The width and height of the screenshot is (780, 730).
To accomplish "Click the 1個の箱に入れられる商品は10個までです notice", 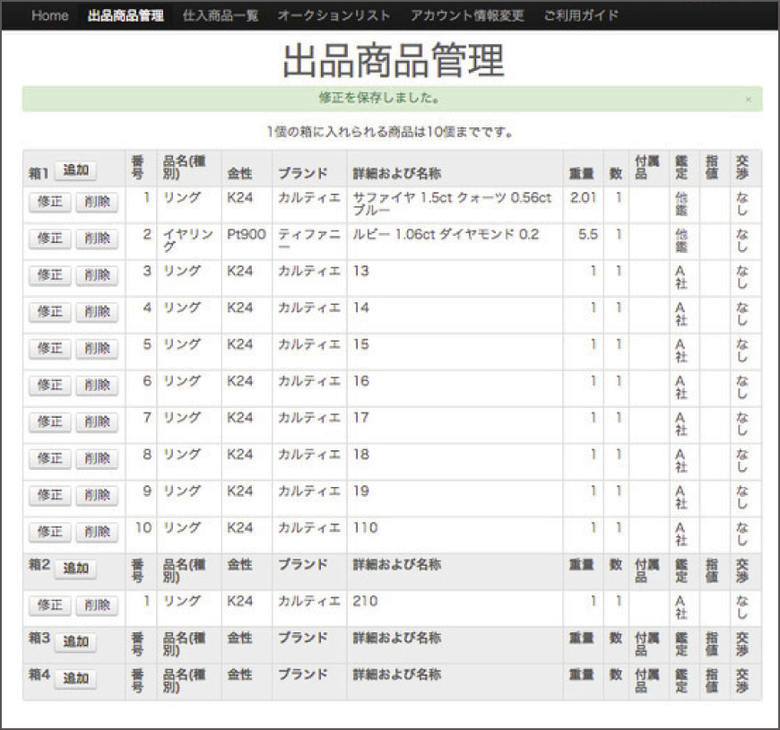I will tap(390, 132).
